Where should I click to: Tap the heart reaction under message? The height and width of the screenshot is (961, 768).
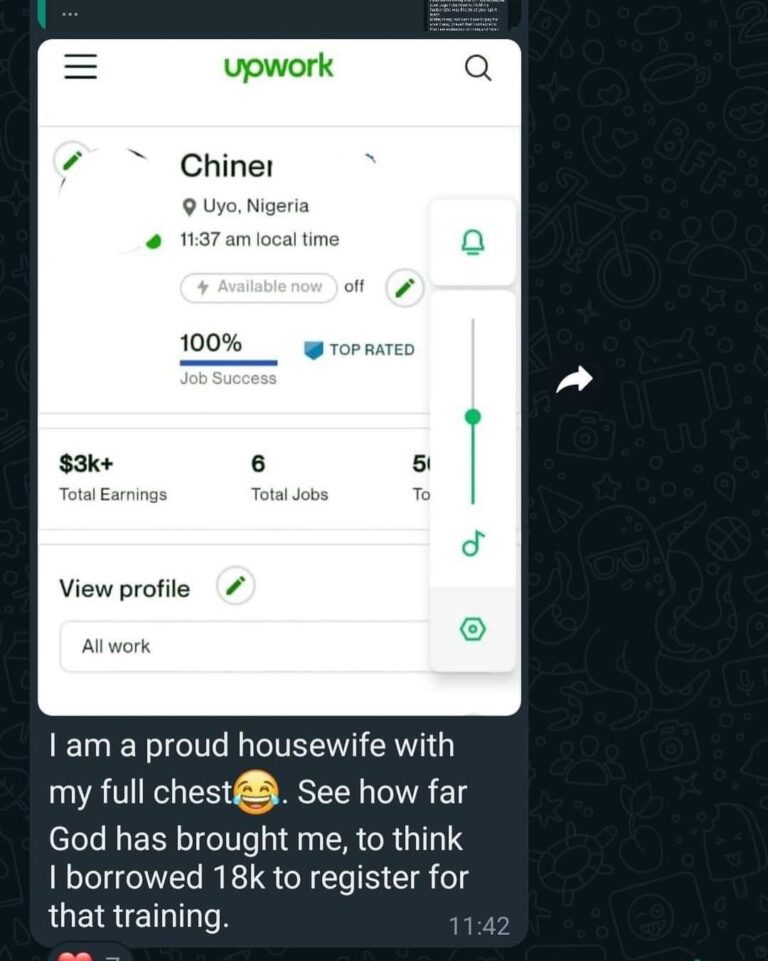coord(74,955)
